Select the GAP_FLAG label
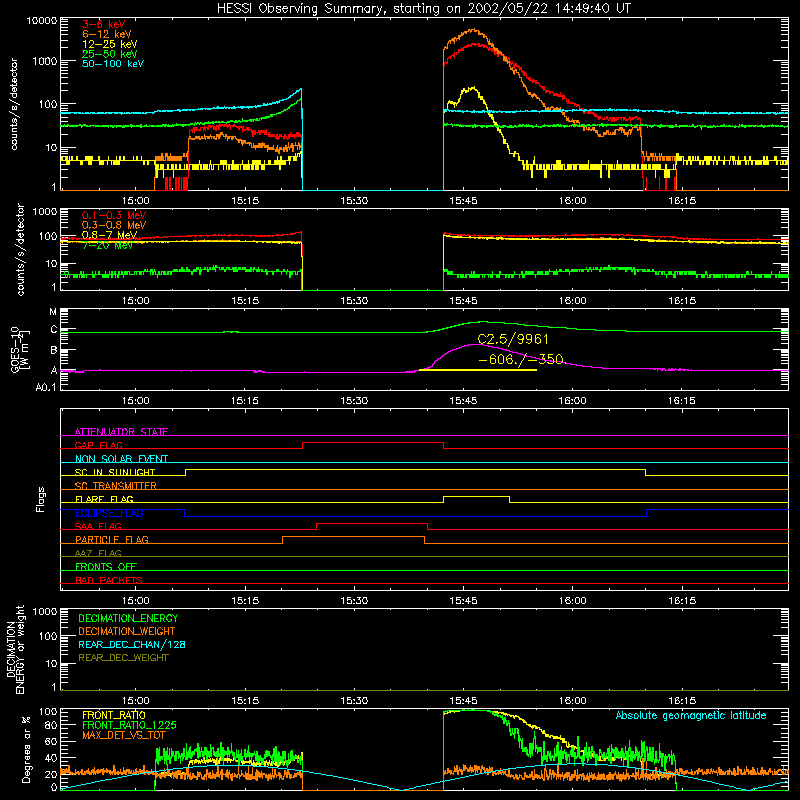 click(x=98, y=445)
